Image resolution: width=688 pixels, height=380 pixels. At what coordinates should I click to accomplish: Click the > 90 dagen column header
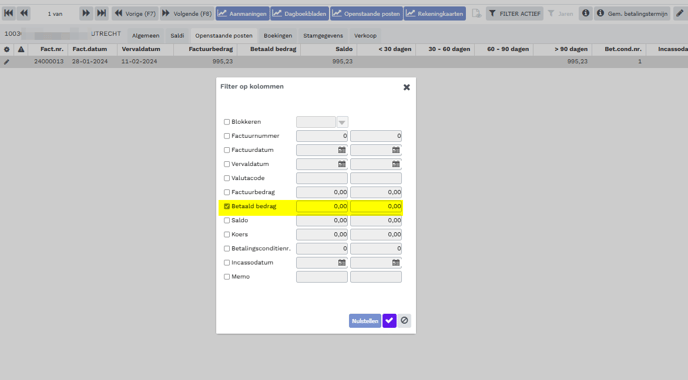pos(570,49)
